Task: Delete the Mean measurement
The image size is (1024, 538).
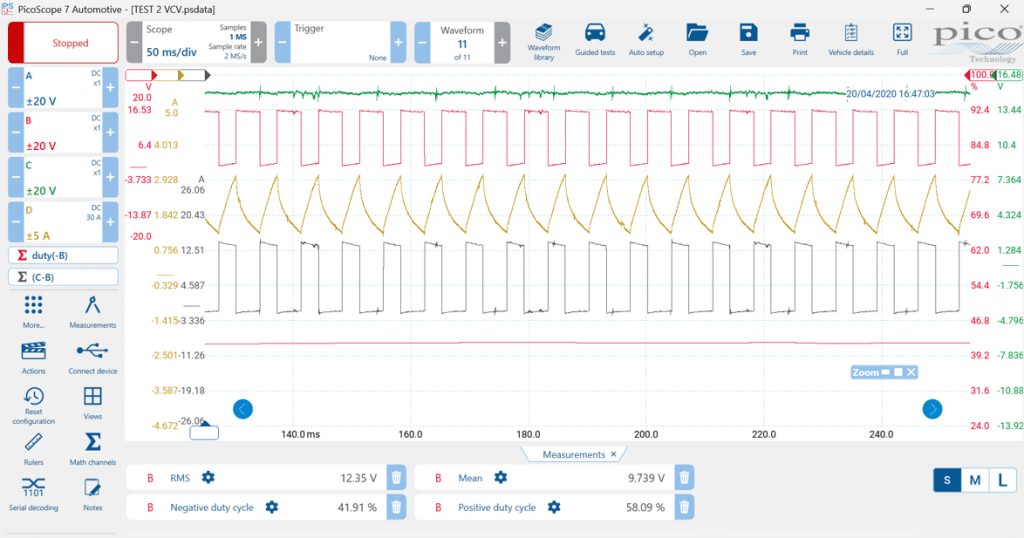Action: [x=684, y=477]
